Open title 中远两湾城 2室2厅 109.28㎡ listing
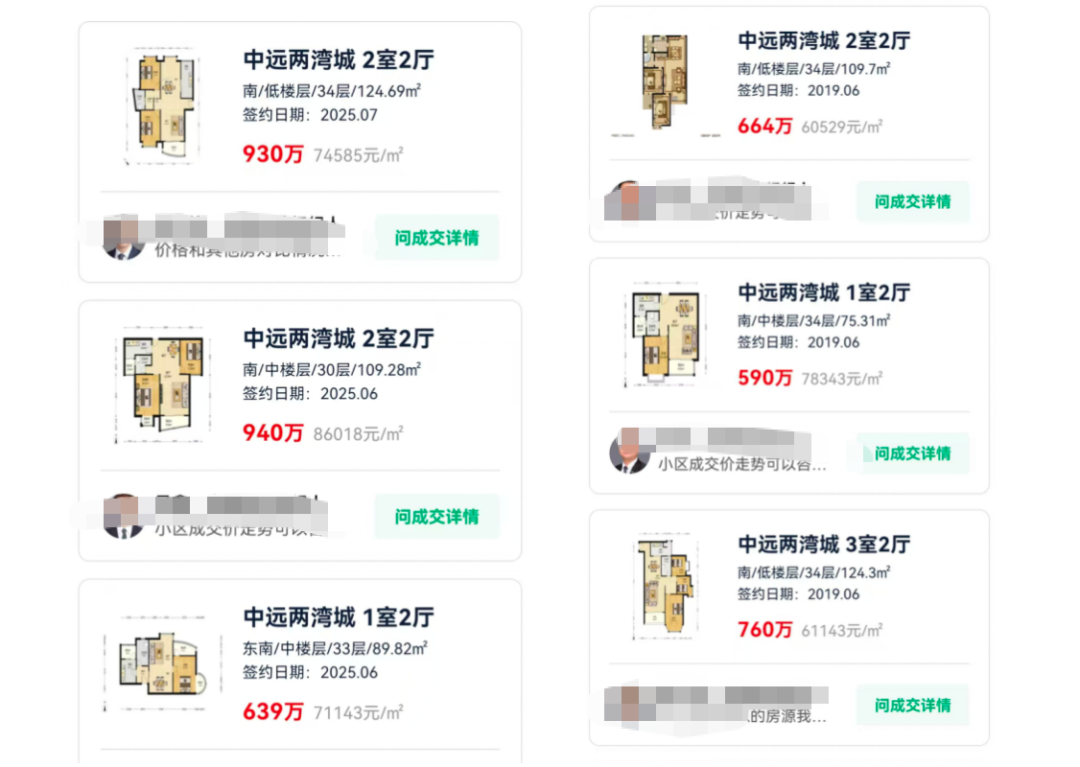Viewport: 1080px width, 767px height. (x=338, y=339)
